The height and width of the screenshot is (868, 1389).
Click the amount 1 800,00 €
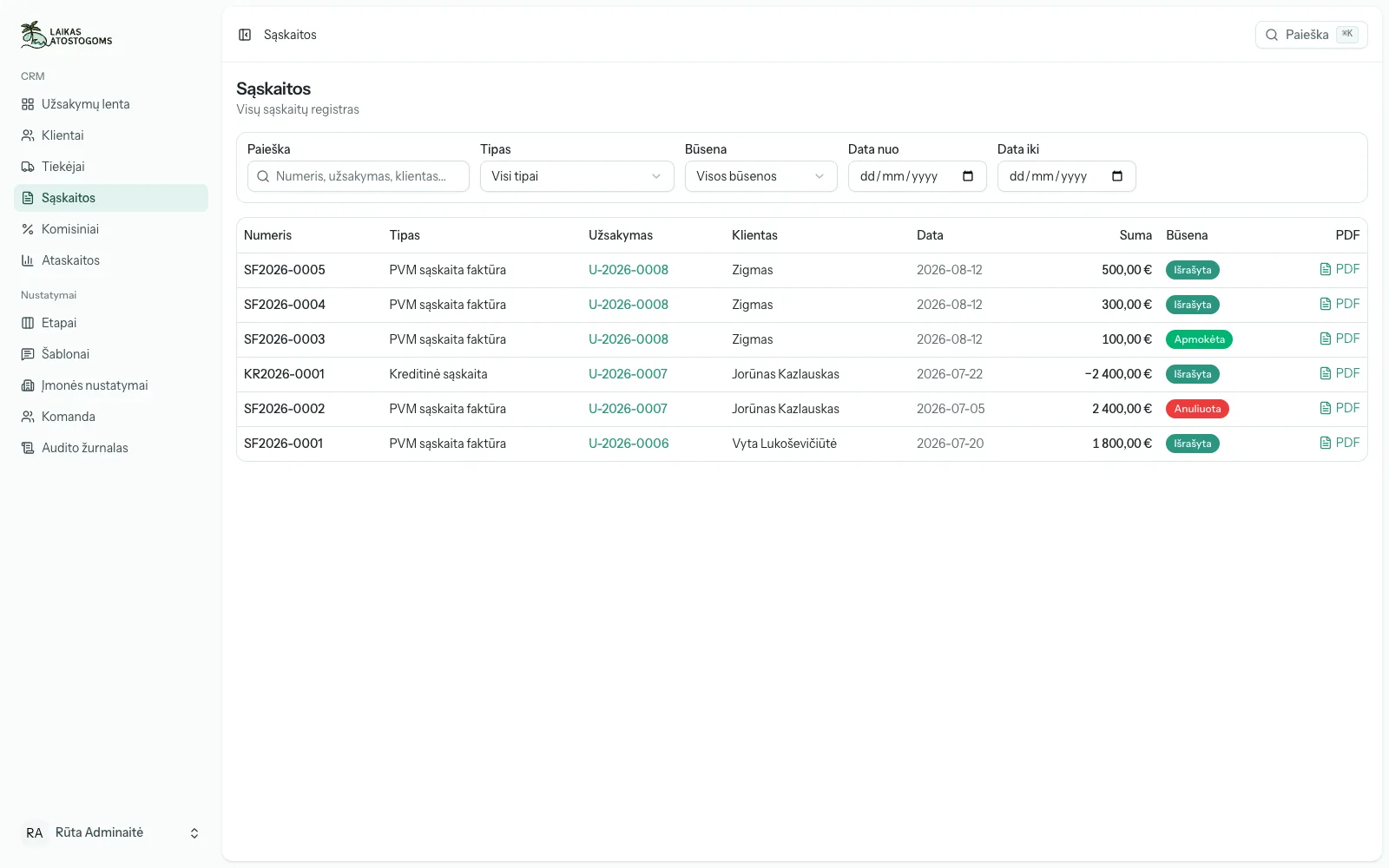[x=1122, y=444]
